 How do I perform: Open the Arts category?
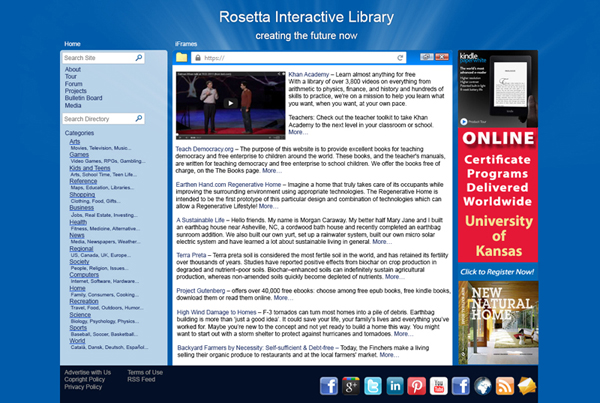tap(75, 142)
